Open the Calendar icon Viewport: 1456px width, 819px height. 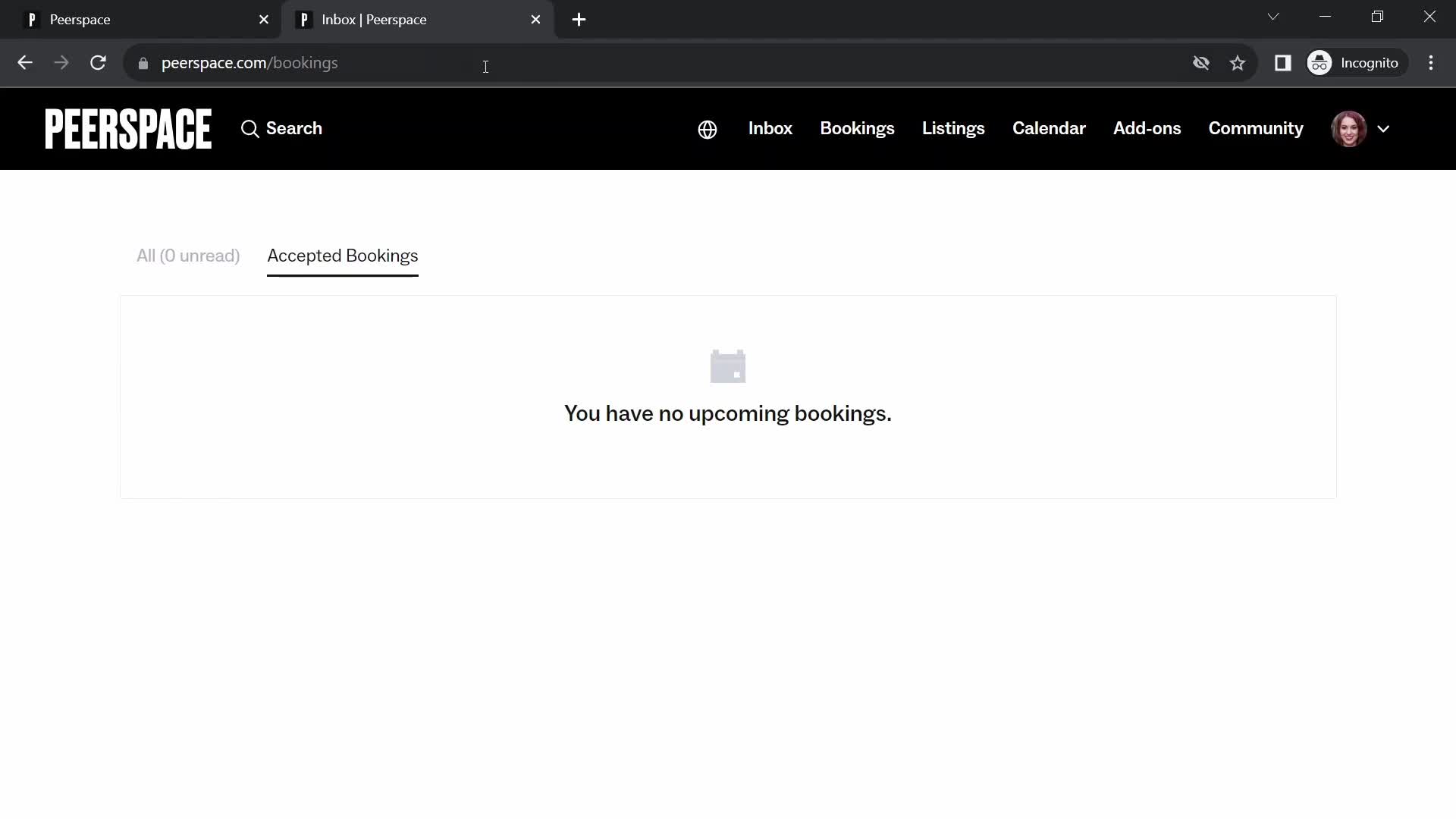click(x=1049, y=128)
